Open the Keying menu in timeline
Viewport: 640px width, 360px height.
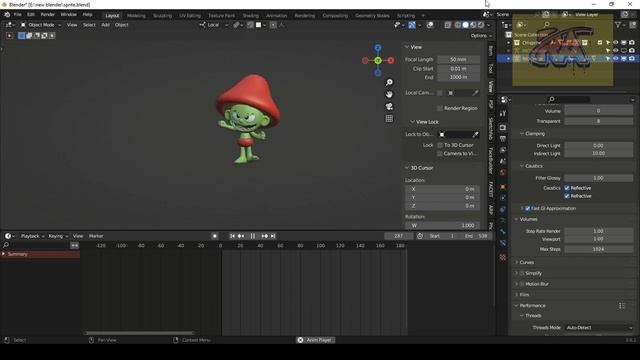[x=58, y=236]
